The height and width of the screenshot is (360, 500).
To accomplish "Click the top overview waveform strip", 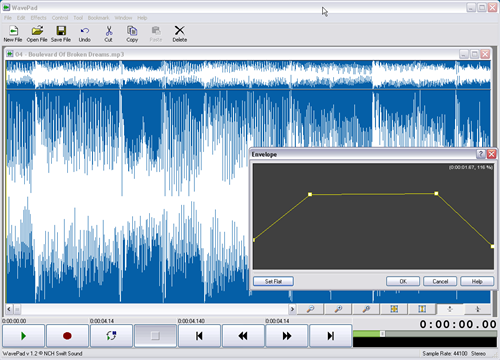I will click(248, 75).
